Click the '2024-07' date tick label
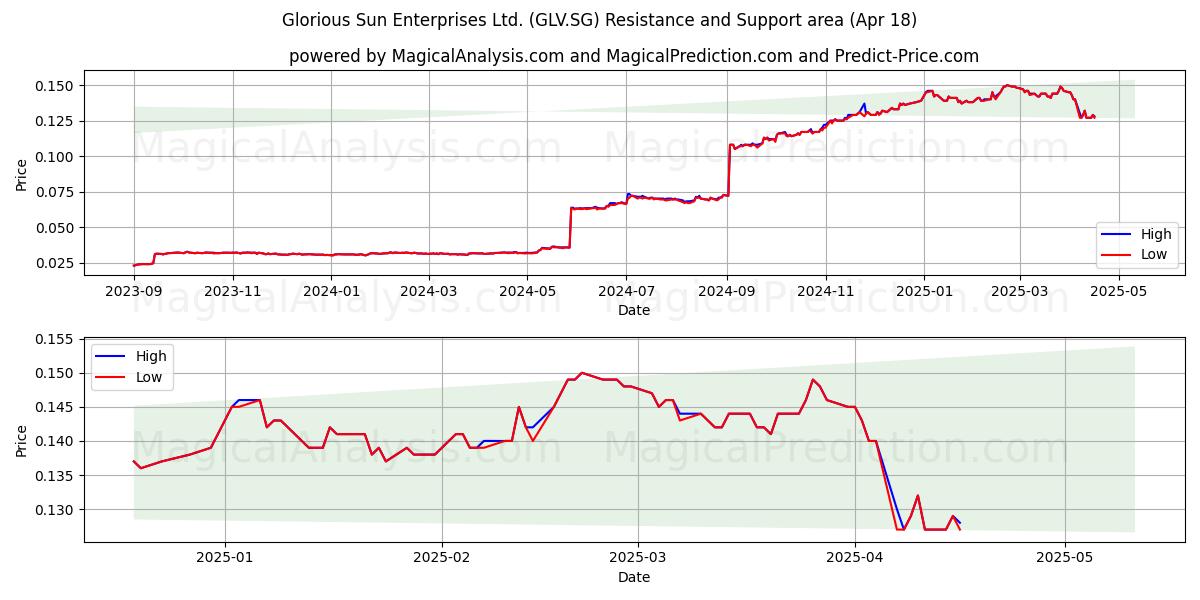This screenshot has width=1200, height=600. (x=626, y=291)
